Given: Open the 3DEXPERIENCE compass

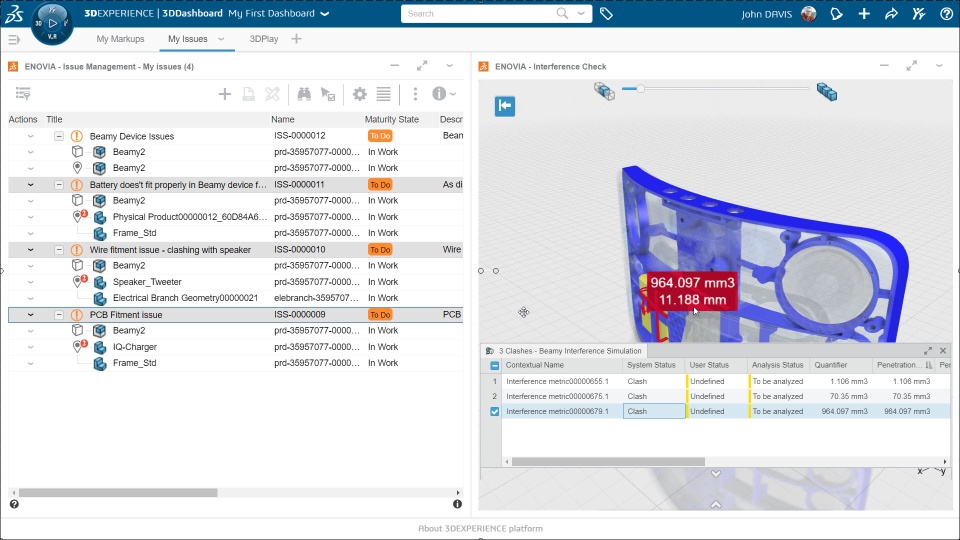Looking at the screenshot, I should click(x=52, y=24).
